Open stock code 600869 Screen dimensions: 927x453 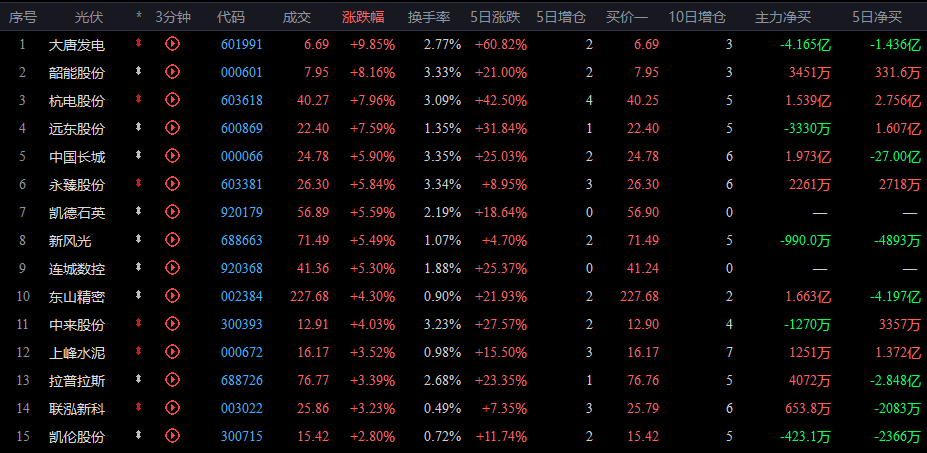(x=242, y=128)
